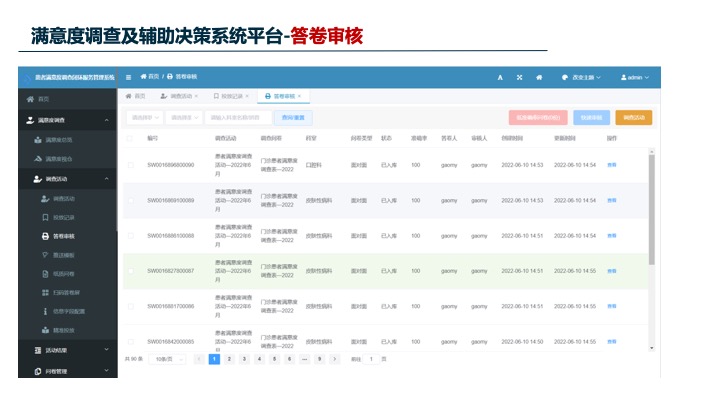Open the second filter dropdown in the search bar
Viewport: 720px width, 405px height.
[x=184, y=118]
